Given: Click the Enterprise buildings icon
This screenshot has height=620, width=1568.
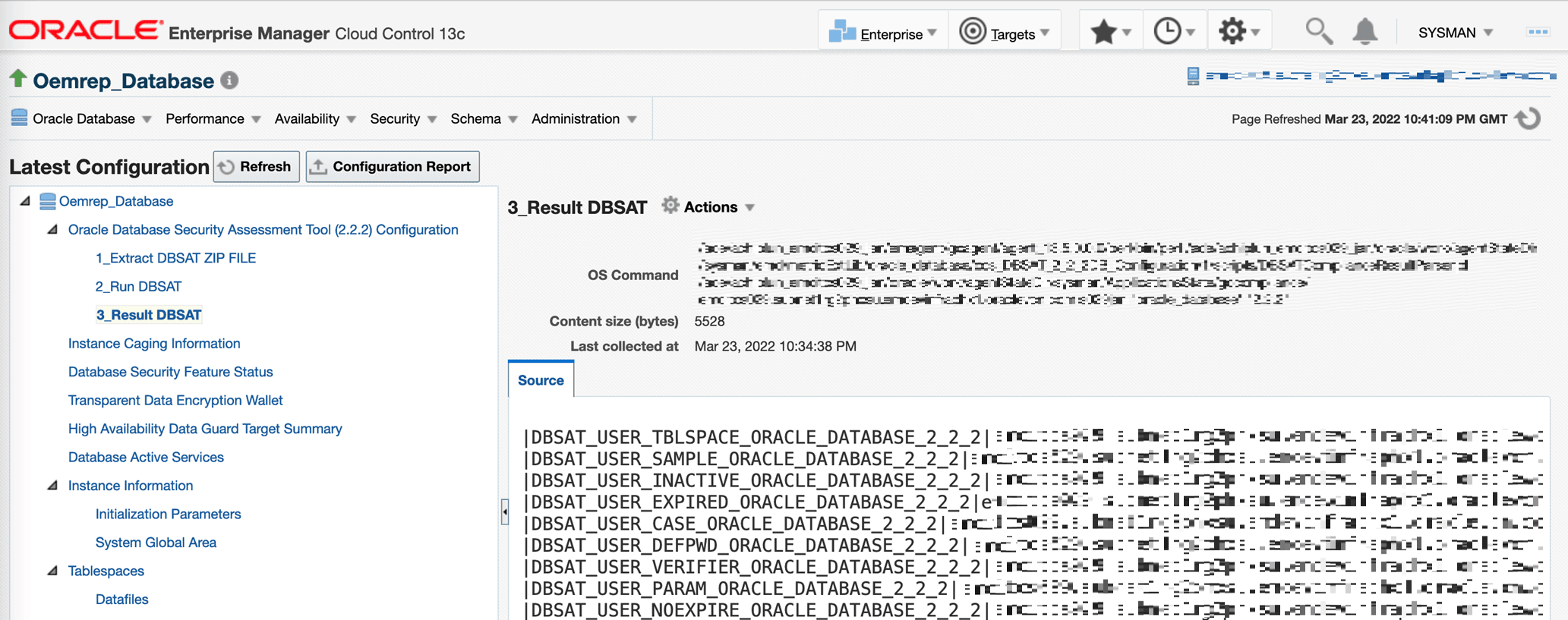Looking at the screenshot, I should coord(841,31).
